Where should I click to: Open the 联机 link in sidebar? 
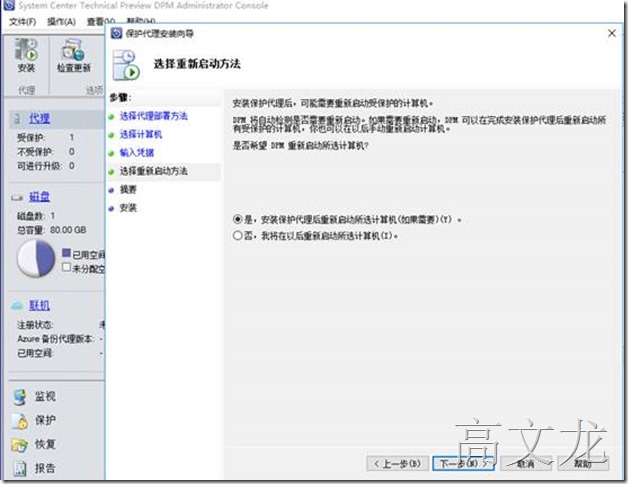pos(40,305)
